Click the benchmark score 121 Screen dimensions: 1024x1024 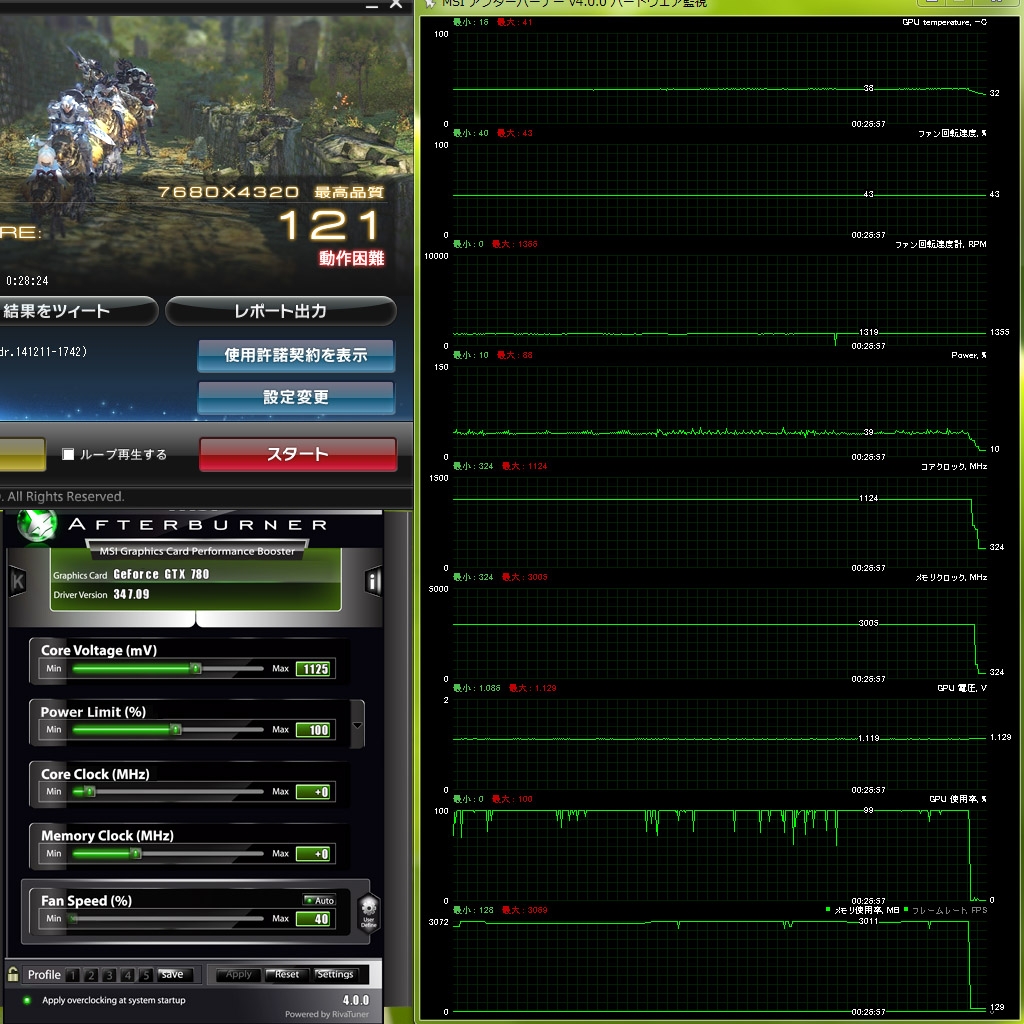point(330,225)
